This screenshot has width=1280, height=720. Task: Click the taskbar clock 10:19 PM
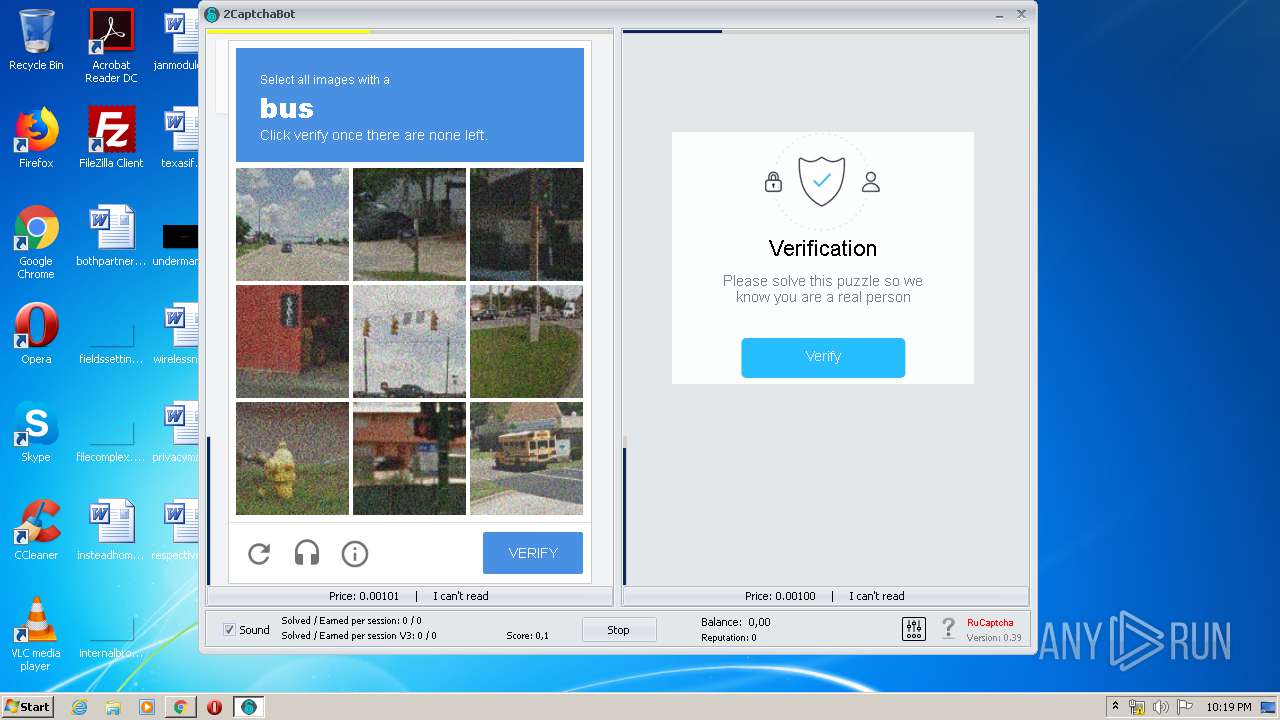pos(1229,707)
